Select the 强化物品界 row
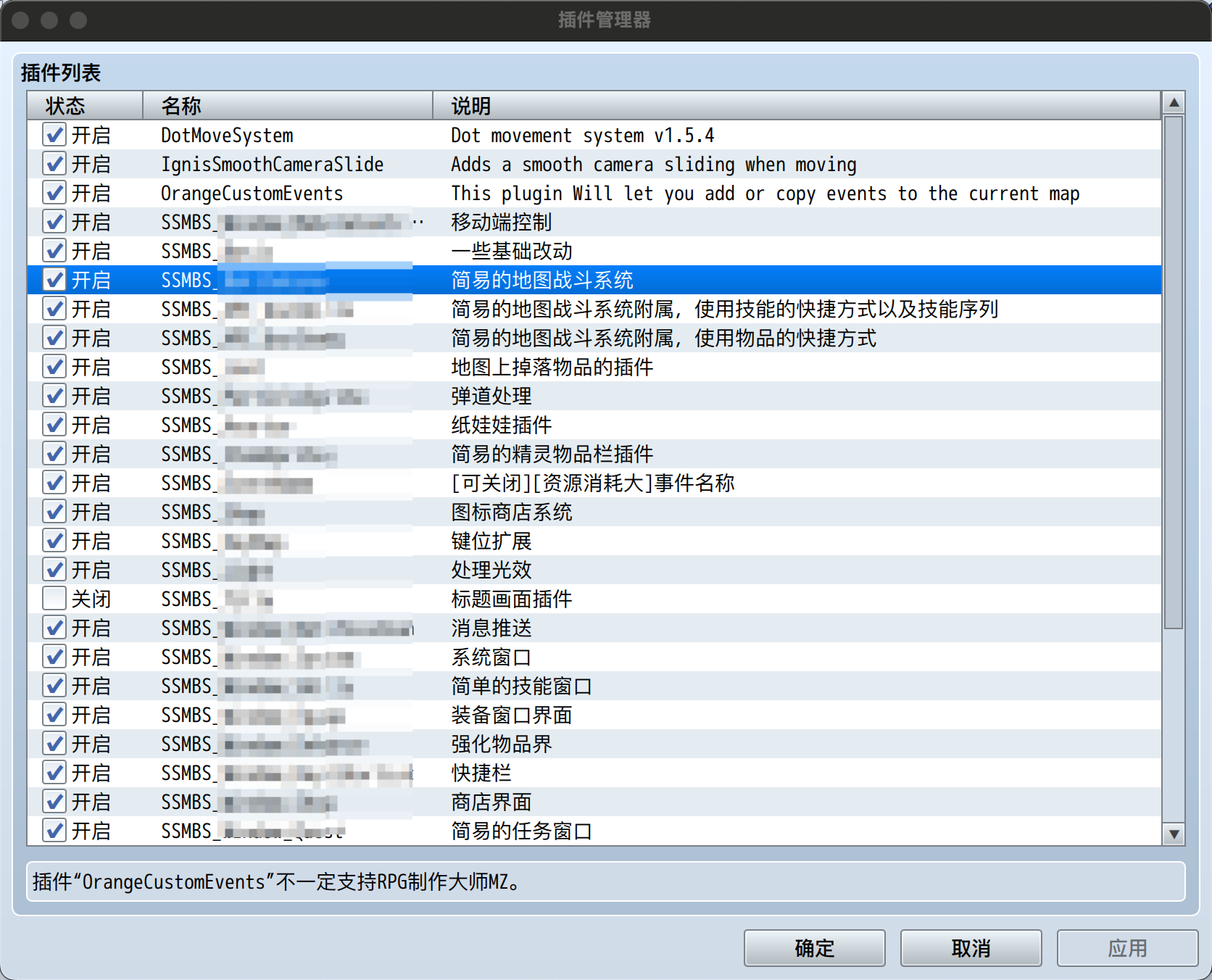The image size is (1212, 980). (x=594, y=744)
